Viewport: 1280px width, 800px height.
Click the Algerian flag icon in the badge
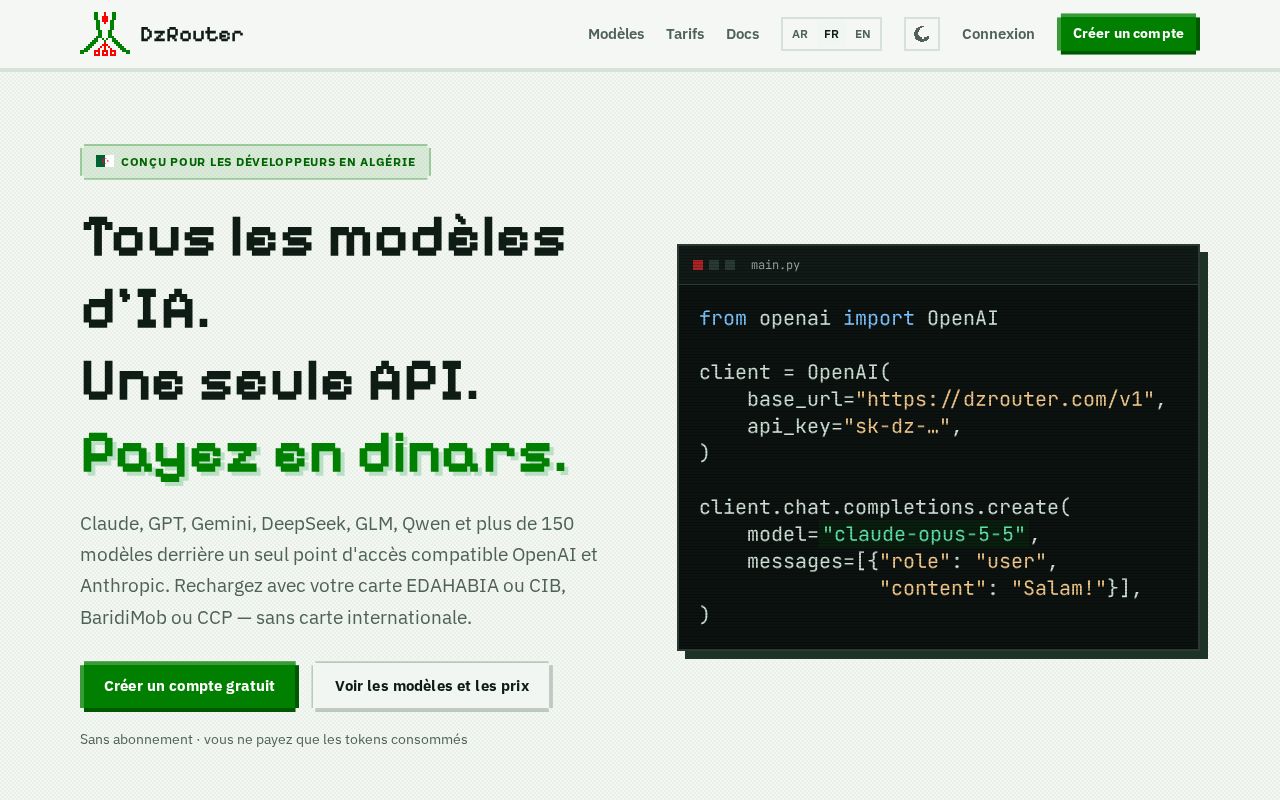[104, 161]
